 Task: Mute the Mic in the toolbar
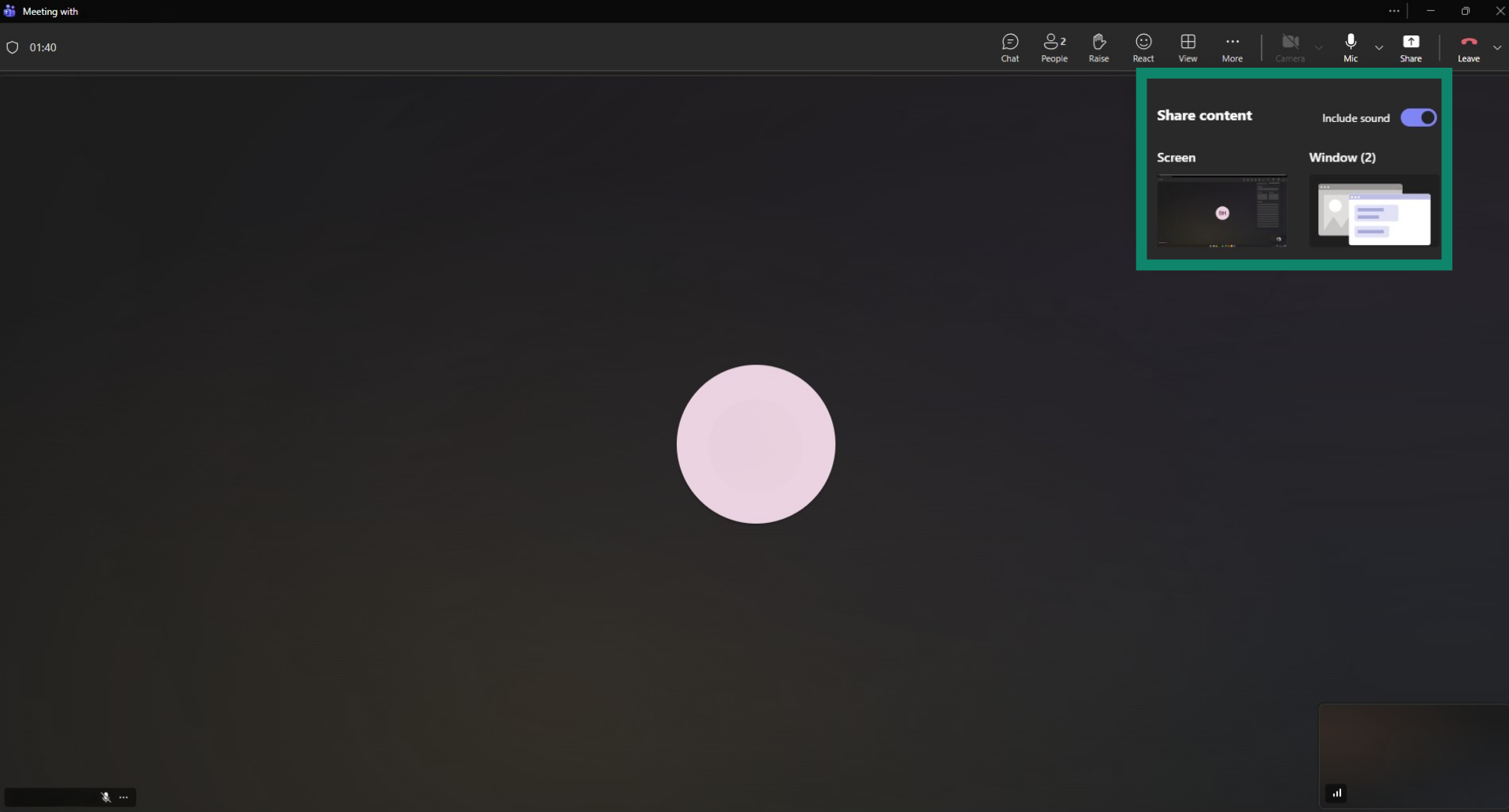1351,47
